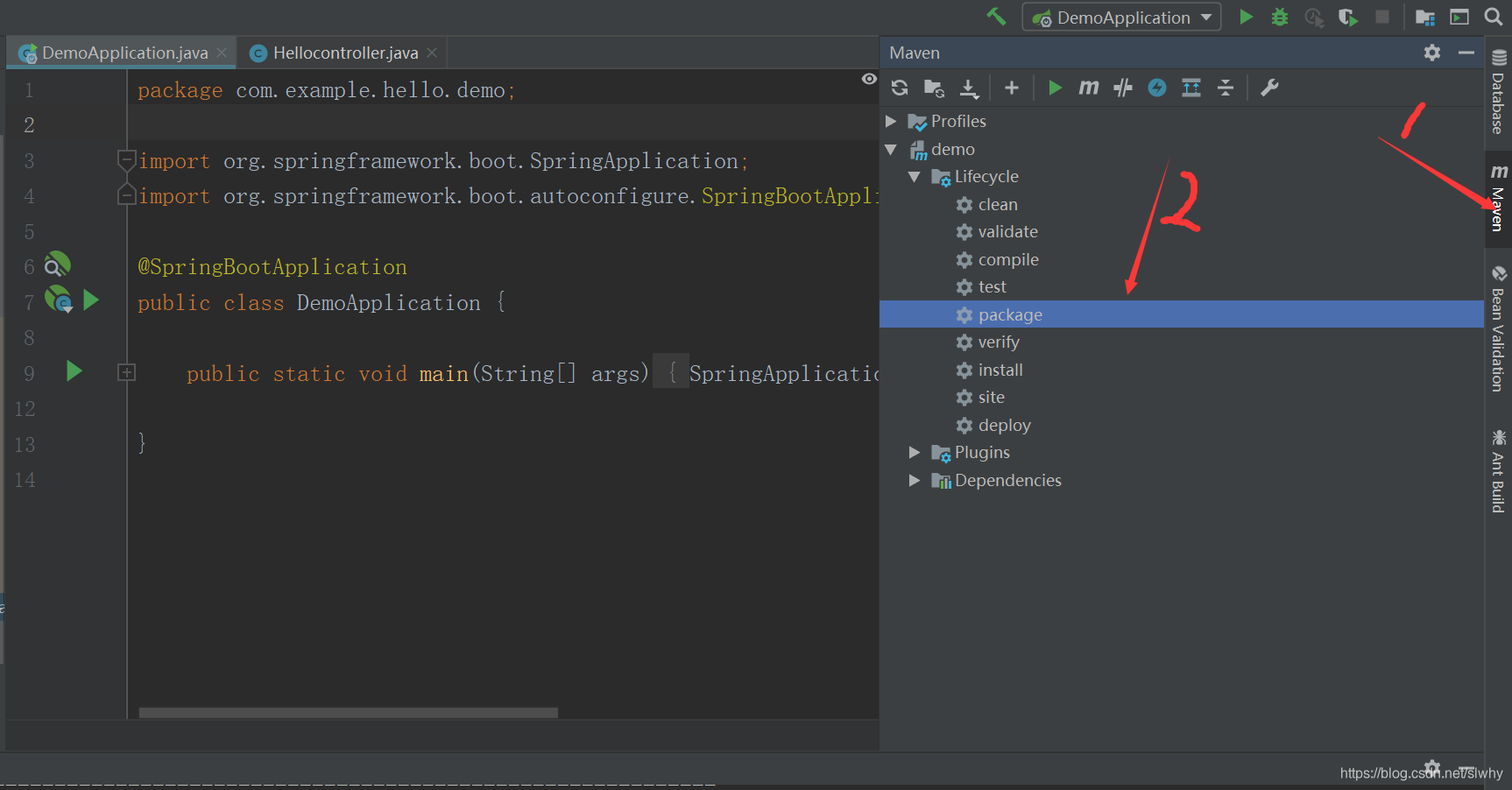Open Project Structure icon in top toolbar

point(1425,17)
